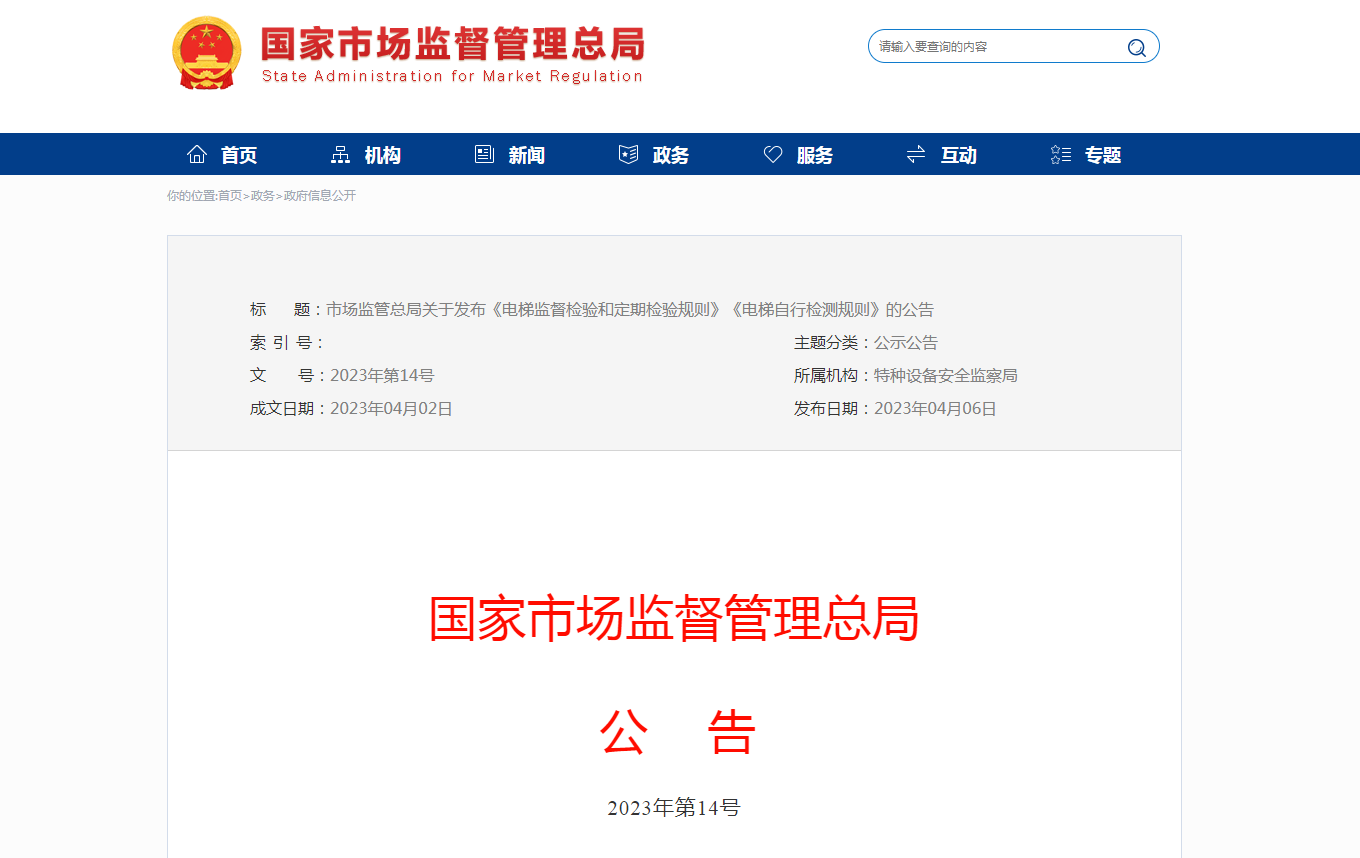Click the 你的位置 breadcrumb label
1360x858 pixels.
click(x=192, y=196)
